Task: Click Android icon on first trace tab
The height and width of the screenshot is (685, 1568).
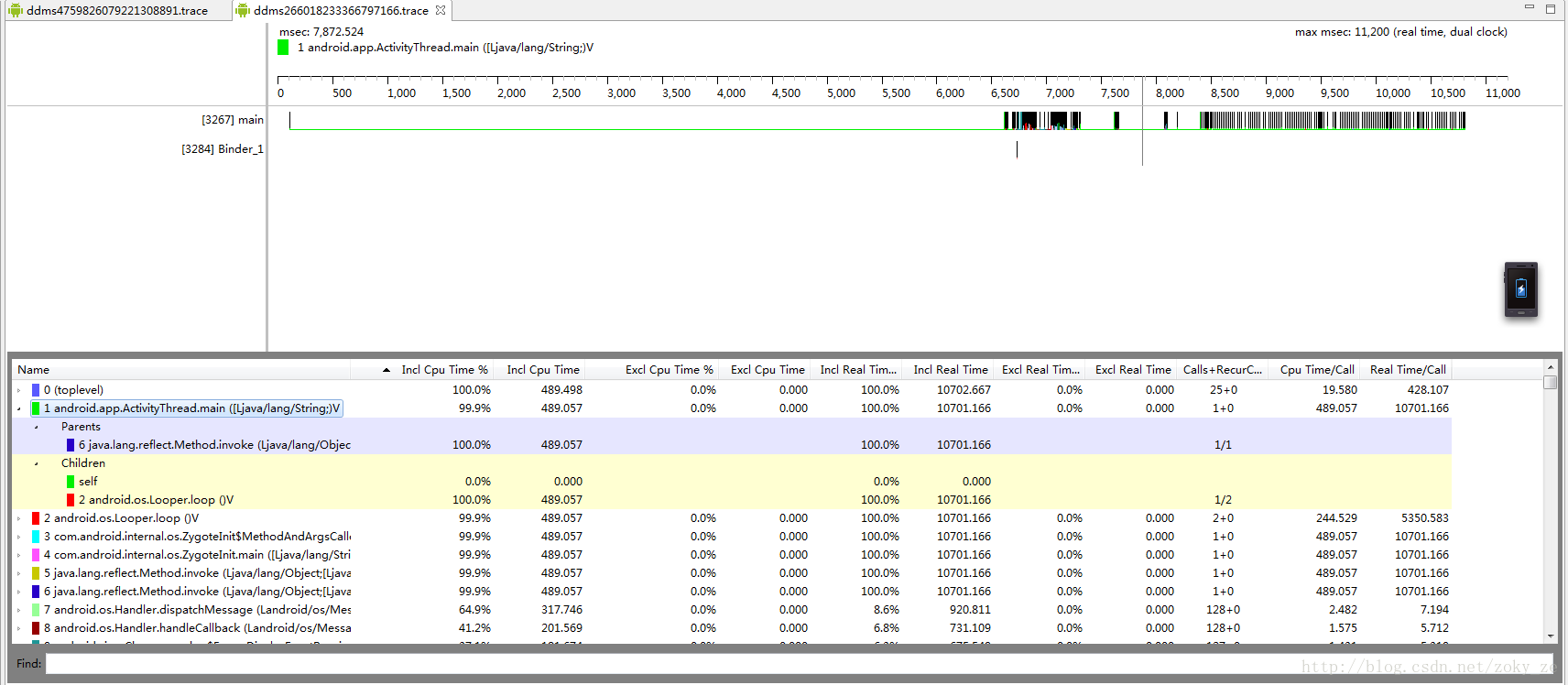Action: coord(15,11)
